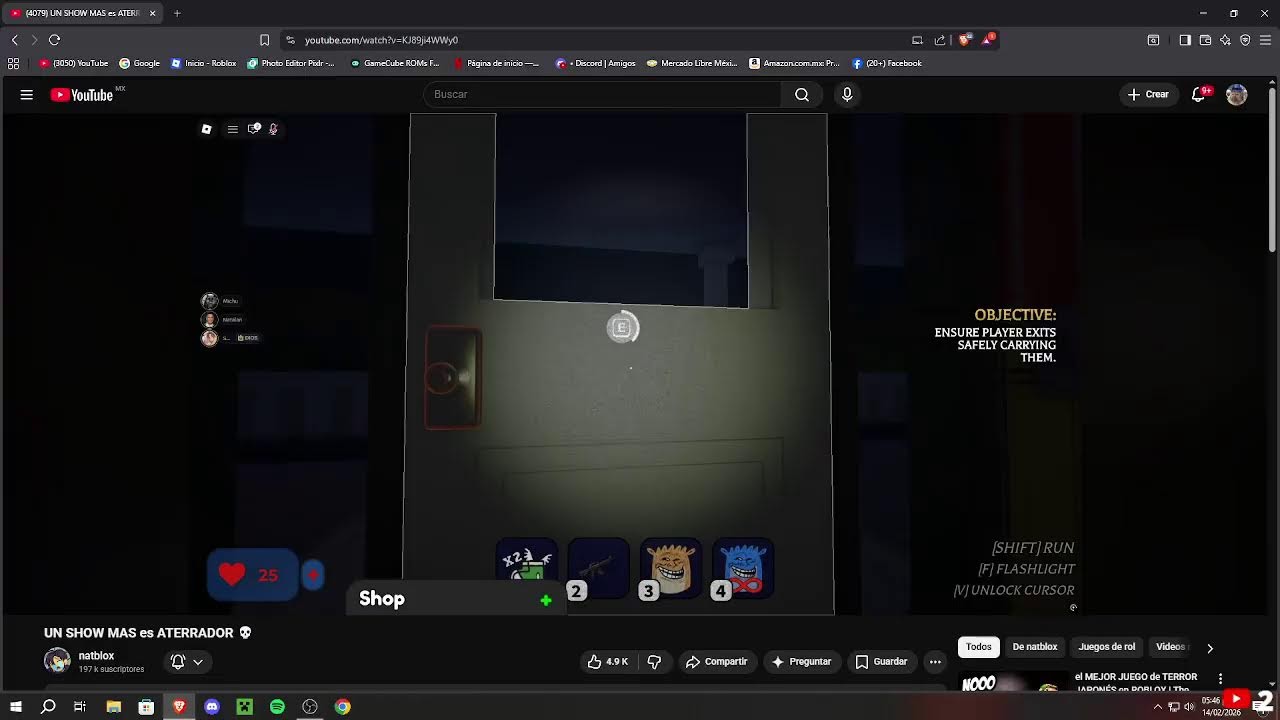This screenshot has width=1280, height=720.
Task: Open Discord from the taskbar
Action: (x=212, y=707)
